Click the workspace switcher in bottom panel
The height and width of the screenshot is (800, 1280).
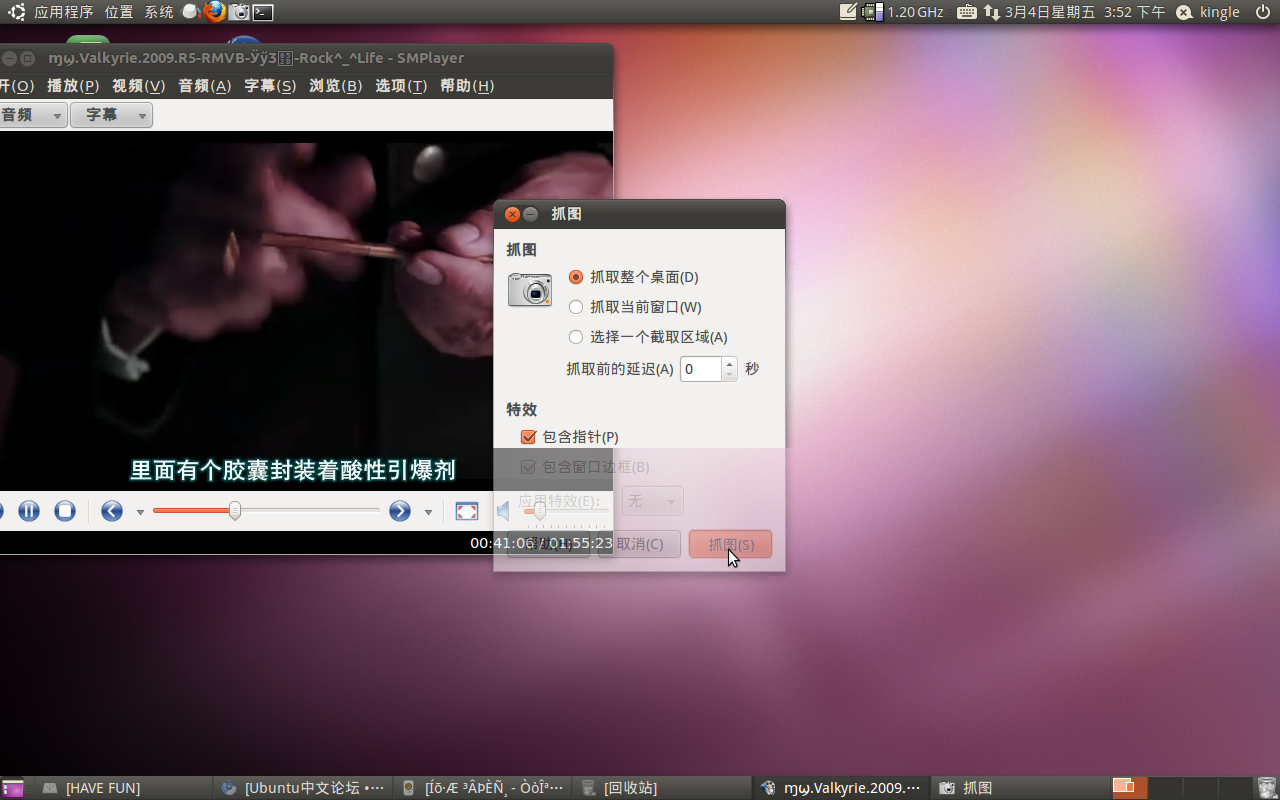click(1181, 788)
